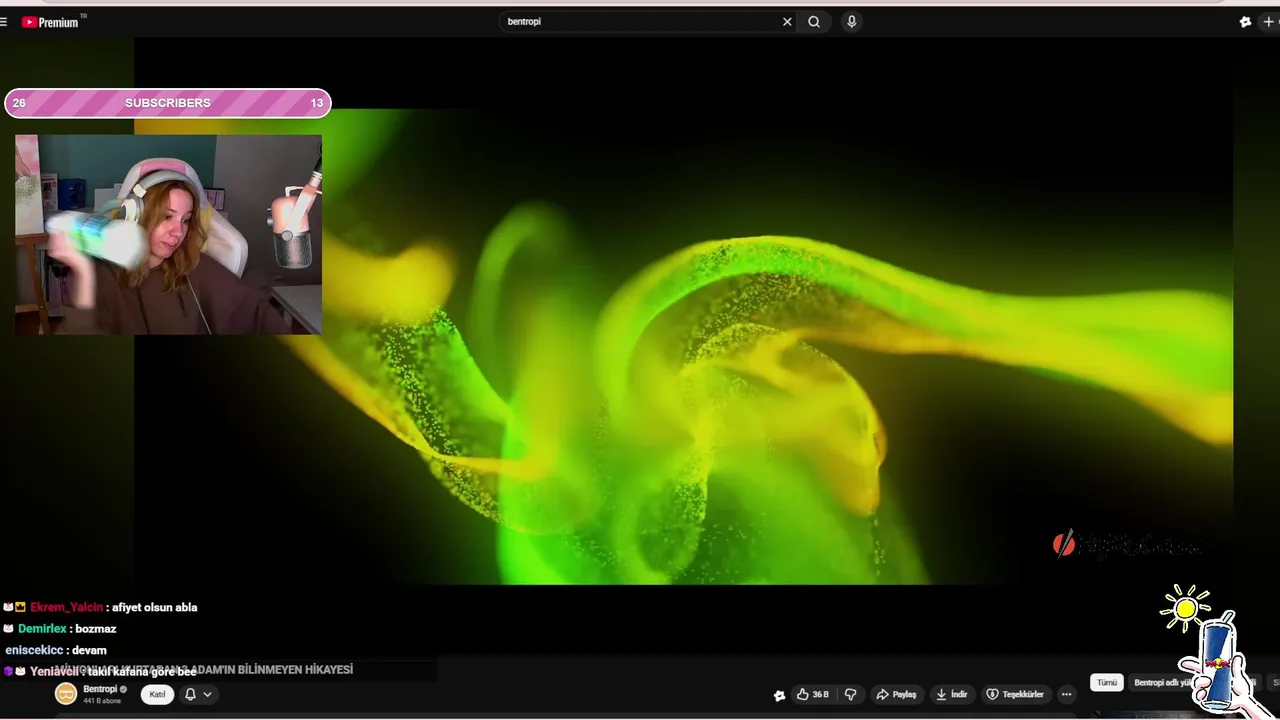The width and height of the screenshot is (1280, 720).
Task: Click the streamer webcam overlay
Action: [168, 234]
